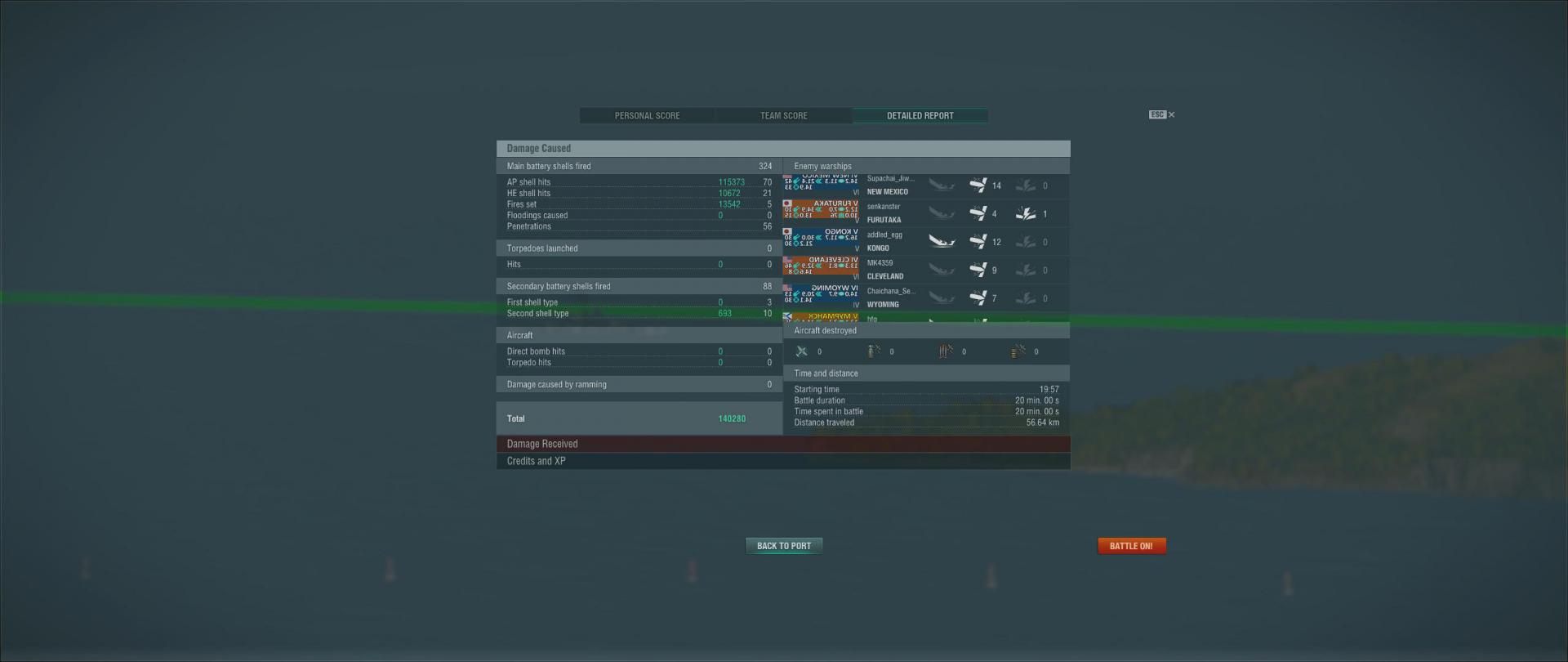Click the HE shell hits damage value 10672
The width and height of the screenshot is (1568, 662).
point(729,194)
